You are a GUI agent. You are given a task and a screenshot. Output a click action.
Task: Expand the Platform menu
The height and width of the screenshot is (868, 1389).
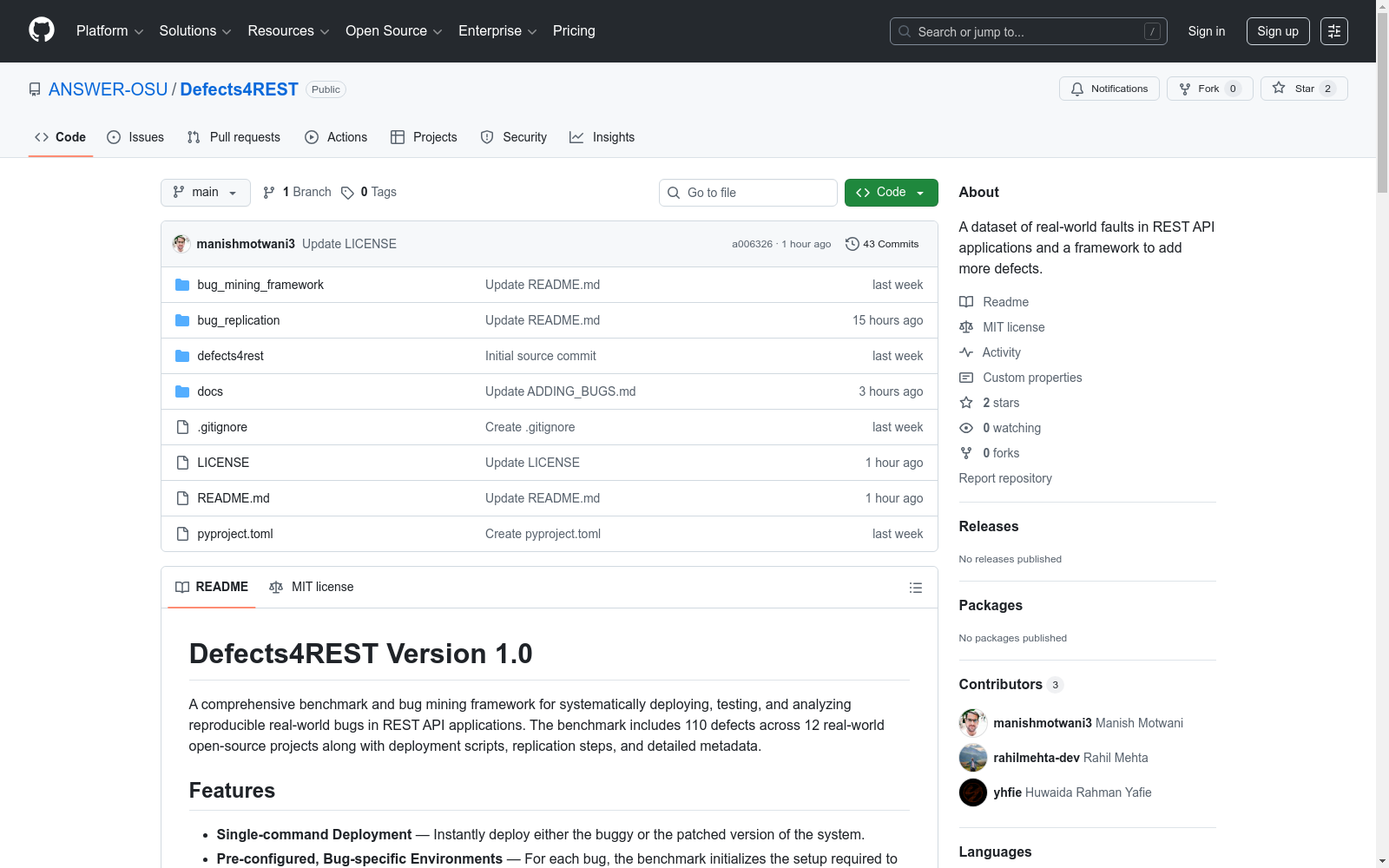109,31
